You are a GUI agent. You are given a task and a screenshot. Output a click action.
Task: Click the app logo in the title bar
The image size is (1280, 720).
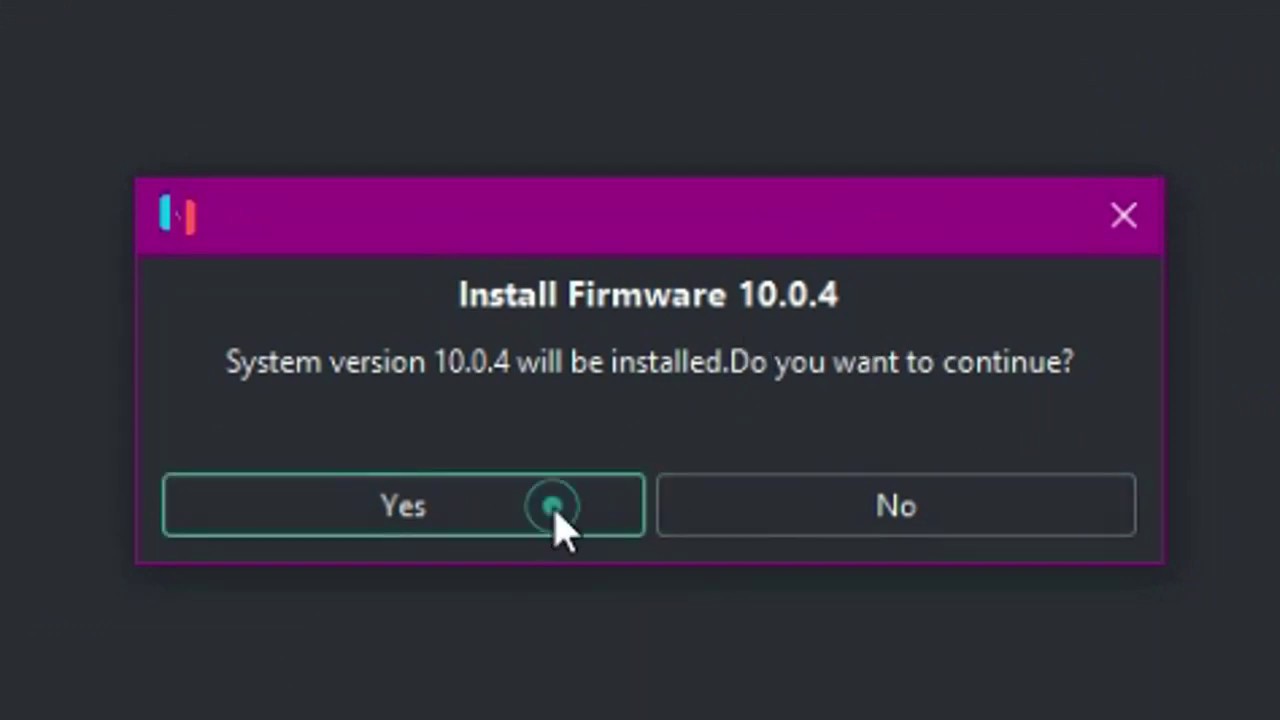(x=178, y=215)
